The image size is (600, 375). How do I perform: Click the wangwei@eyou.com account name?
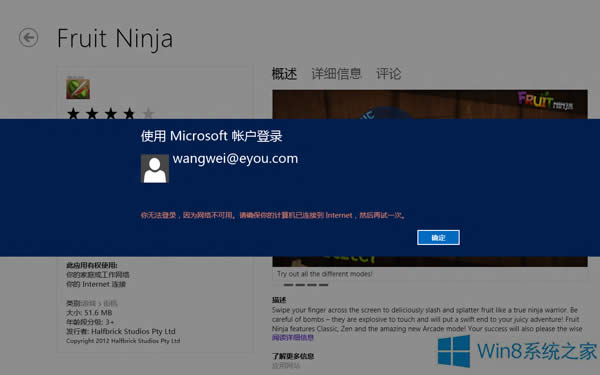tap(235, 158)
